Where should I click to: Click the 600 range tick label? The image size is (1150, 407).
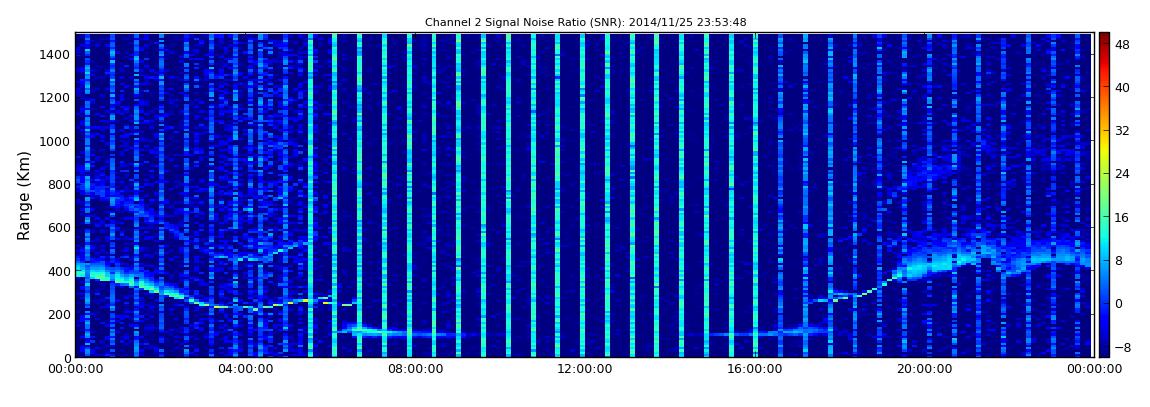(x=59, y=227)
